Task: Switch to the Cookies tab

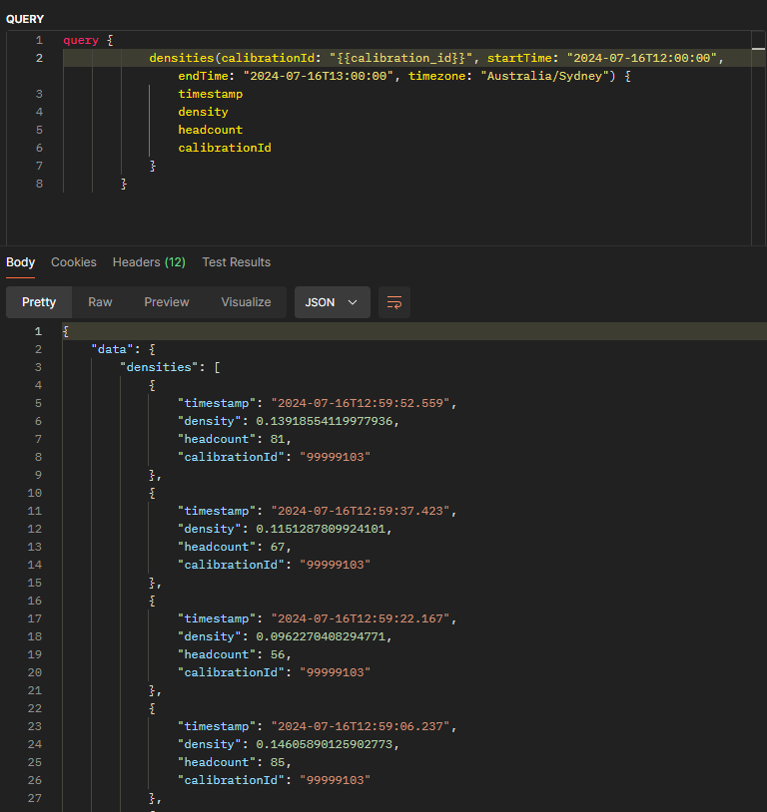Action: (x=74, y=263)
